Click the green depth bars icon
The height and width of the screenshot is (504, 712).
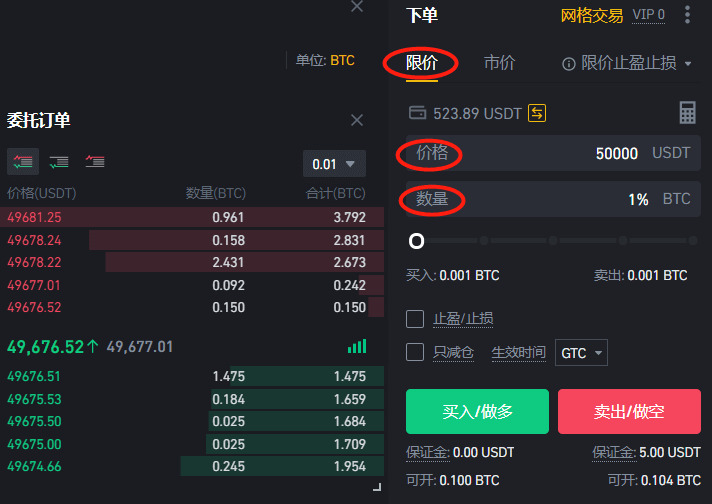coord(357,347)
